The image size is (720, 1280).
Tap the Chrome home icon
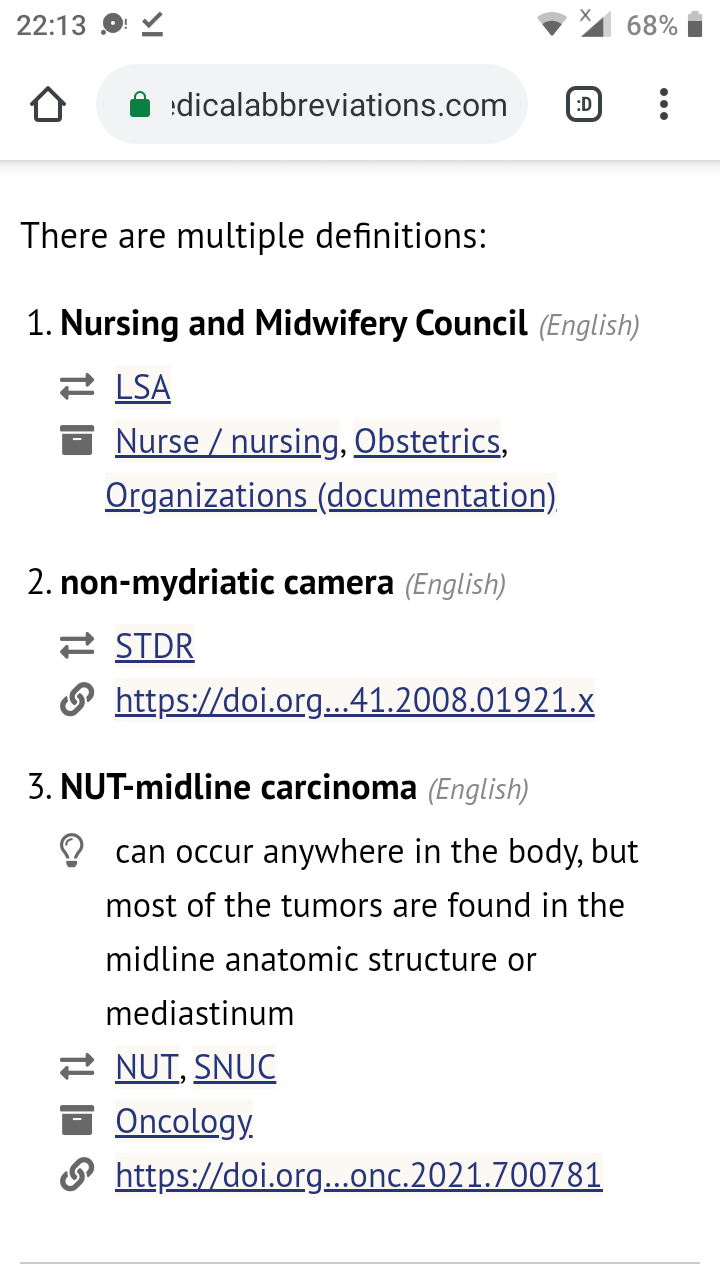pos(49,105)
